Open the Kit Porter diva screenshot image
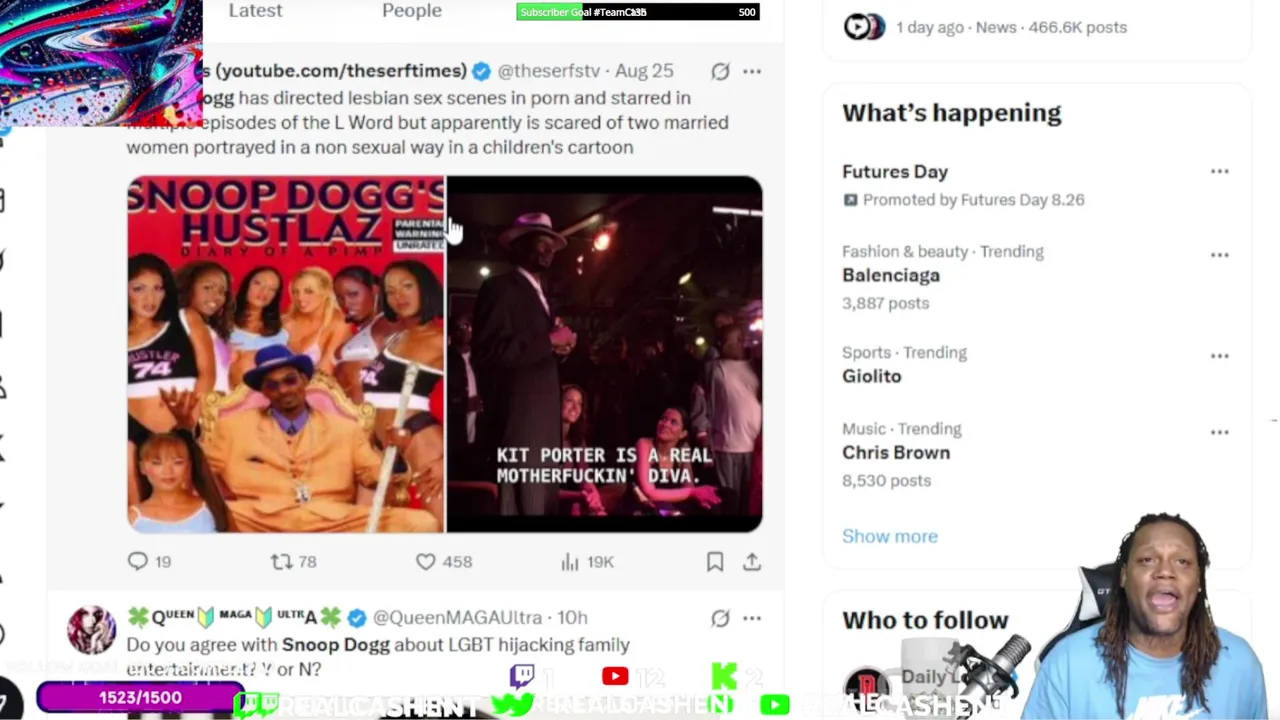Image resolution: width=1280 pixels, height=720 pixels. [604, 354]
